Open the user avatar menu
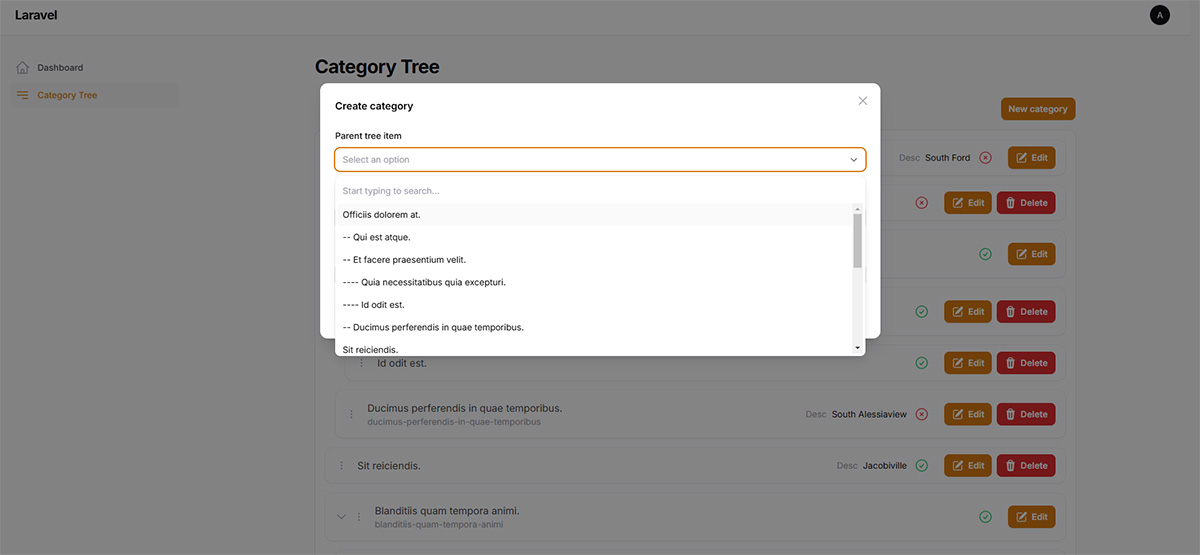This screenshot has width=1200, height=555. tap(1160, 15)
